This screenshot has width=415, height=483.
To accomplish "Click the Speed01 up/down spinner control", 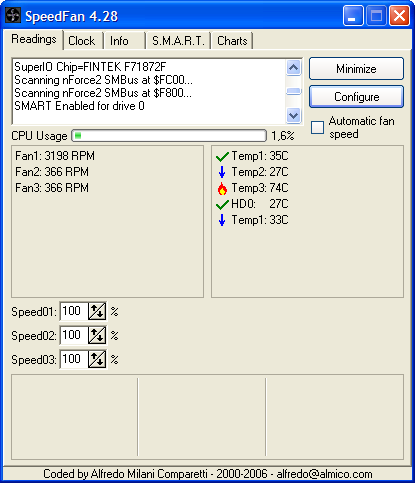I will (x=97, y=311).
